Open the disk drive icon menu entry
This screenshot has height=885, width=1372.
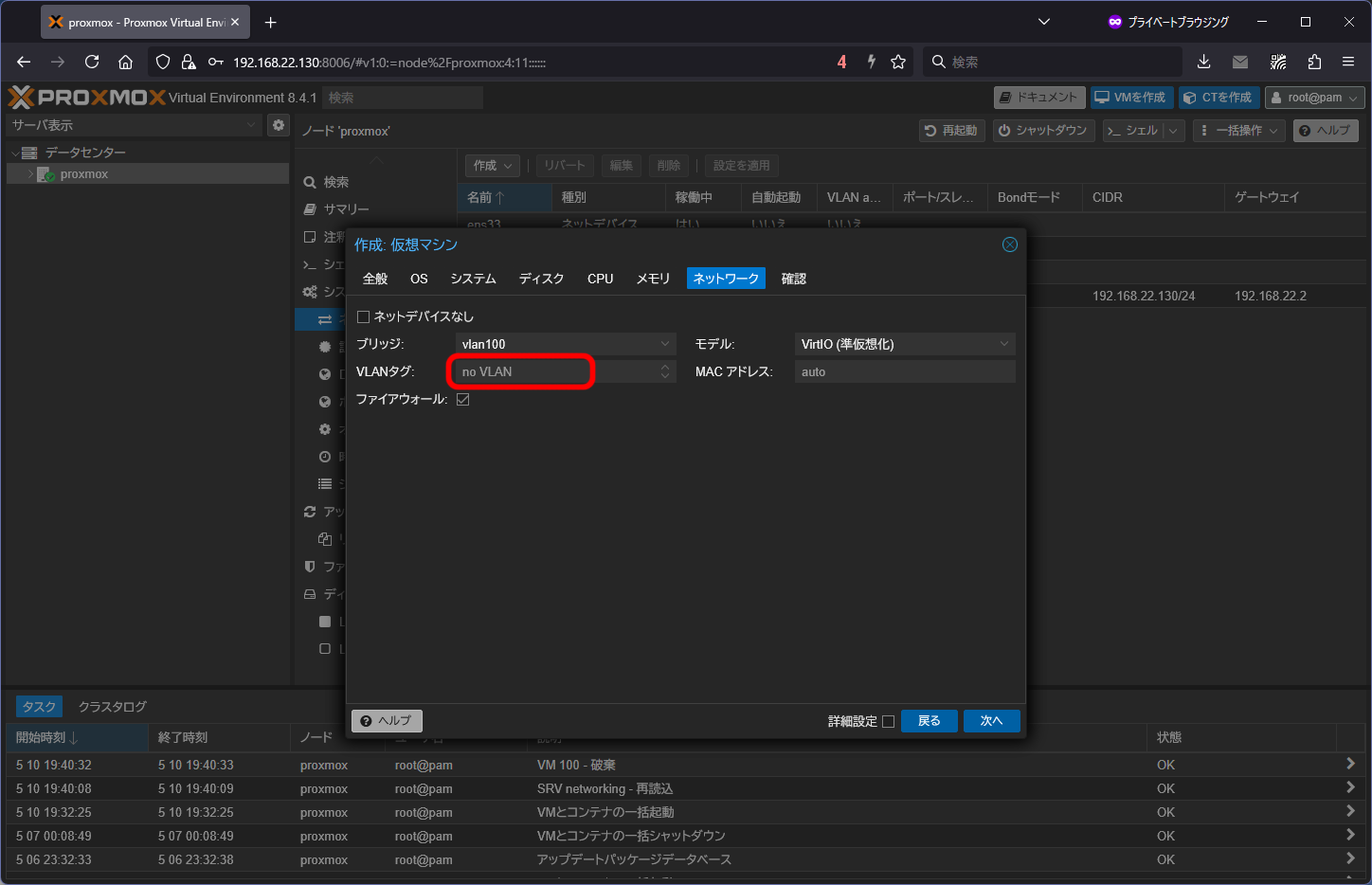pyautogui.click(x=310, y=594)
